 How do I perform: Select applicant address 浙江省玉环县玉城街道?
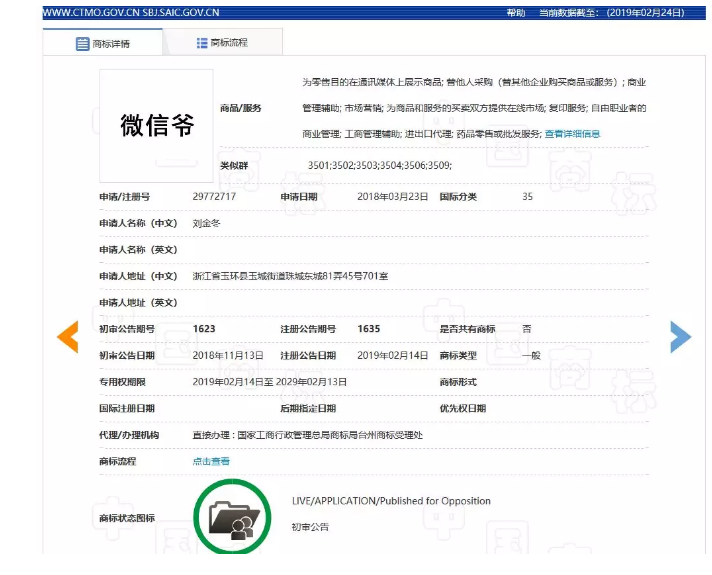click(290, 276)
